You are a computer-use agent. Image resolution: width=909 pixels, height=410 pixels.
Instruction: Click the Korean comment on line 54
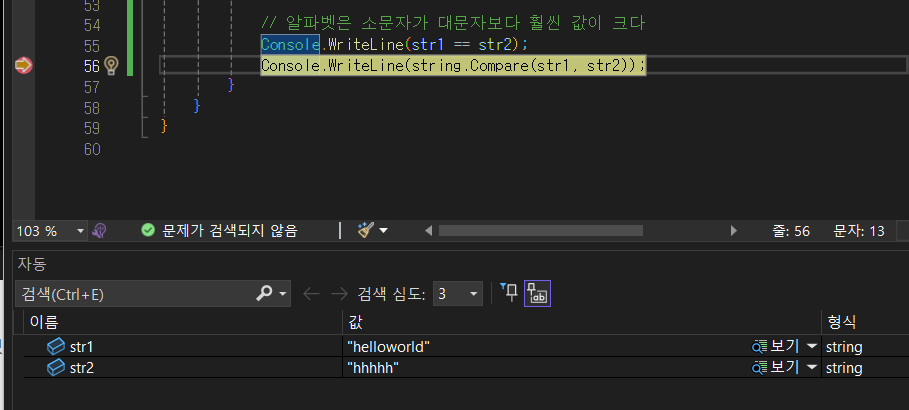click(453, 24)
